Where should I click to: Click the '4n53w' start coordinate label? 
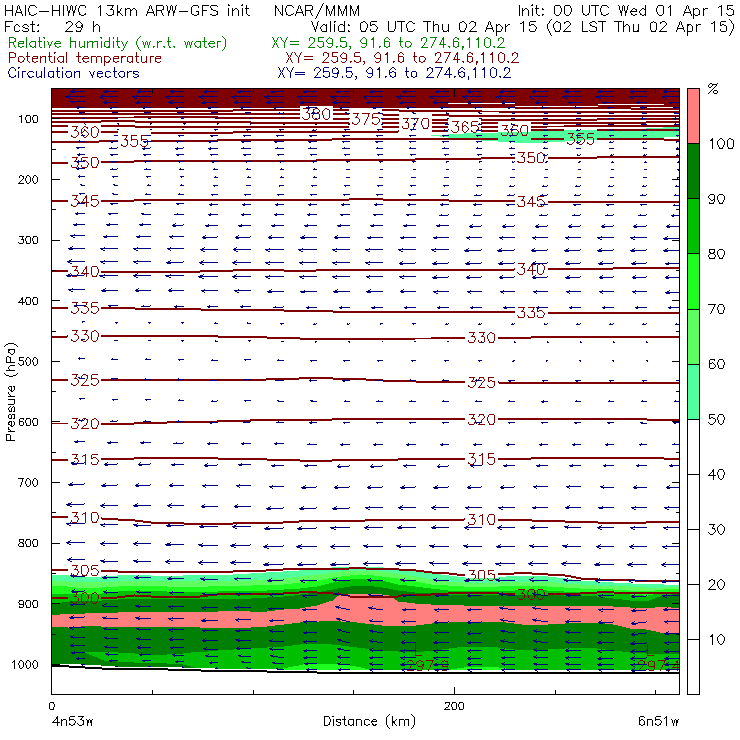point(73,721)
